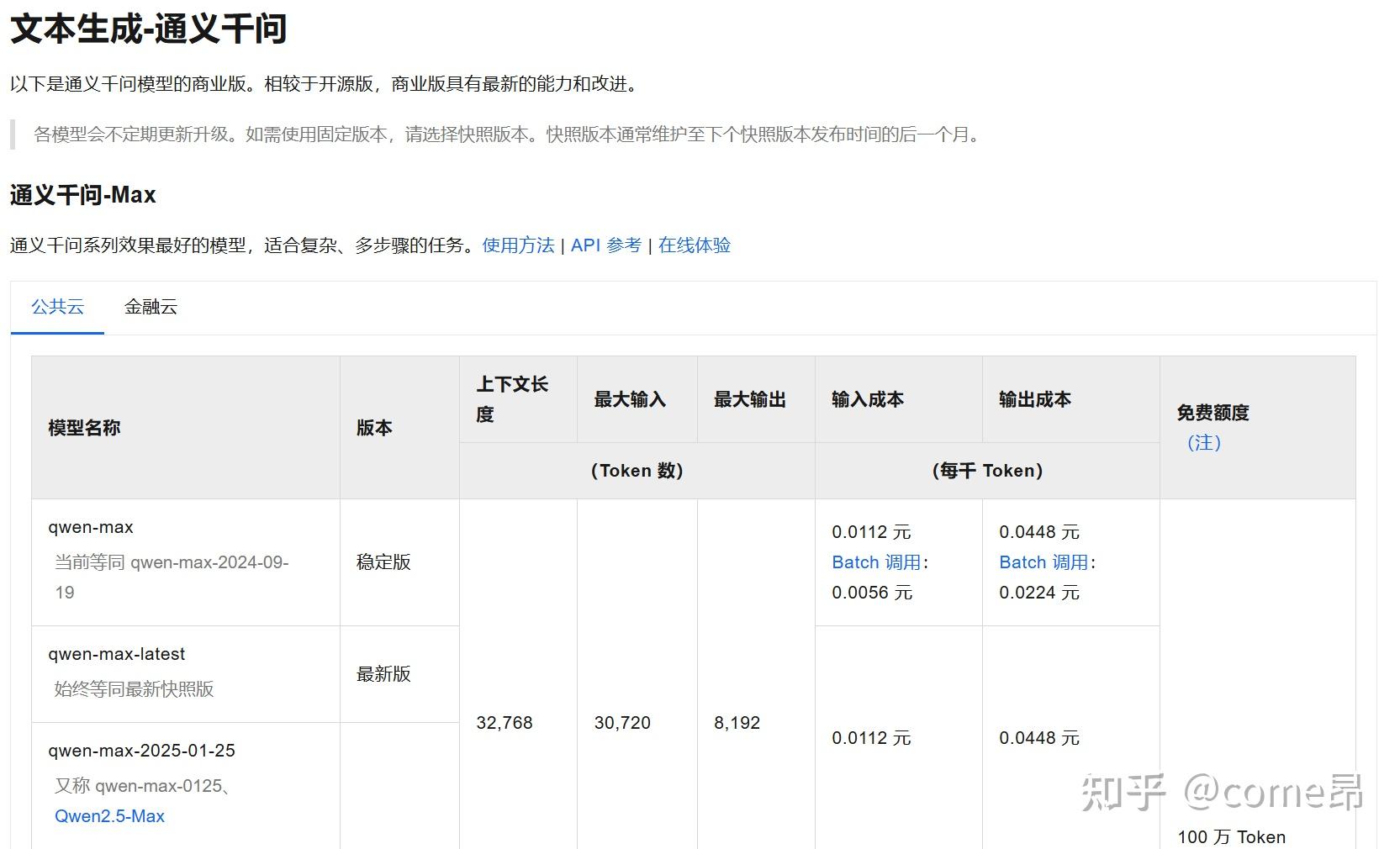
Task: Click the 32,768 context length value
Action: pos(505,723)
